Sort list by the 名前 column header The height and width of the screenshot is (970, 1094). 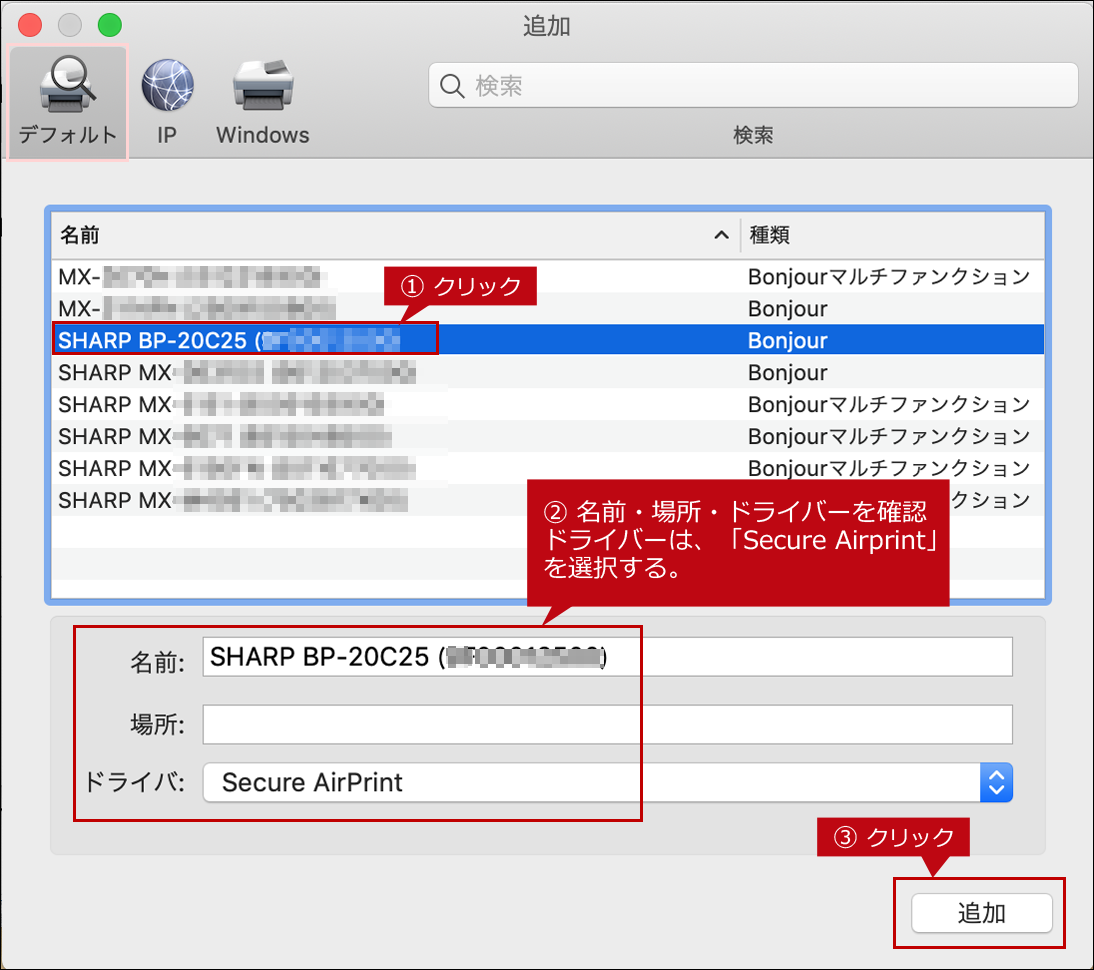[x=395, y=235]
